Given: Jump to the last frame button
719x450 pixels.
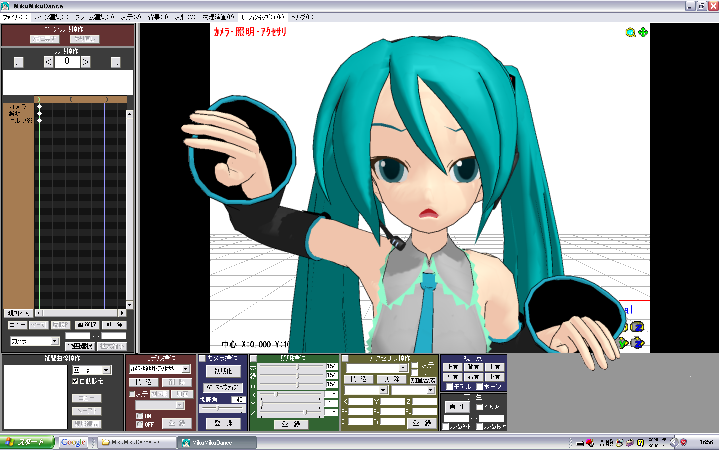Looking at the screenshot, I should tap(116, 62).
